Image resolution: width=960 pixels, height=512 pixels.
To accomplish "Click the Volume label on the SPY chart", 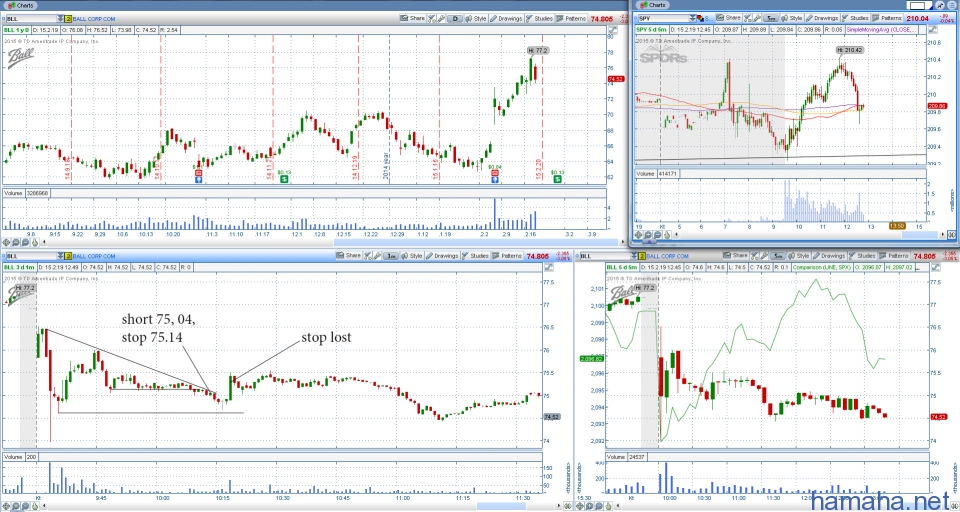I will coord(645,174).
